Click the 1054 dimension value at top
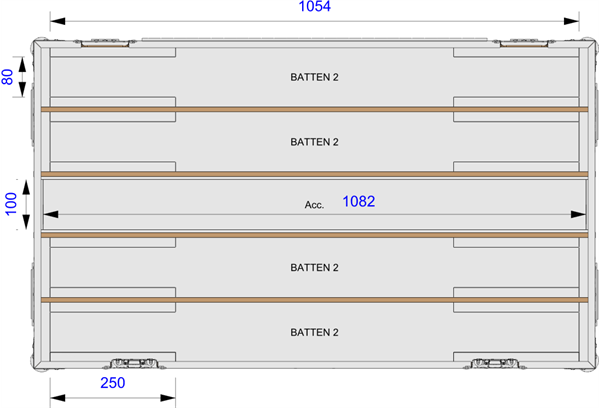The width and height of the screenshot is (600, 408). (x=315, y=8)
